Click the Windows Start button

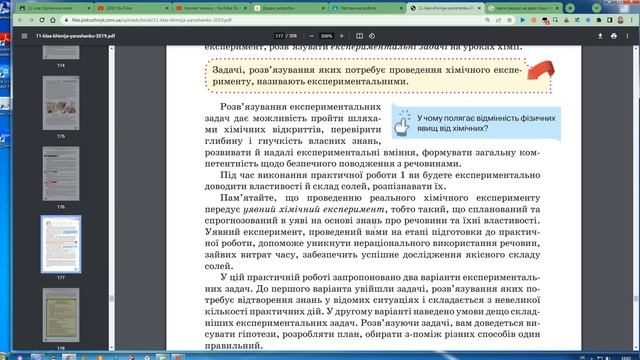point(3,357)
